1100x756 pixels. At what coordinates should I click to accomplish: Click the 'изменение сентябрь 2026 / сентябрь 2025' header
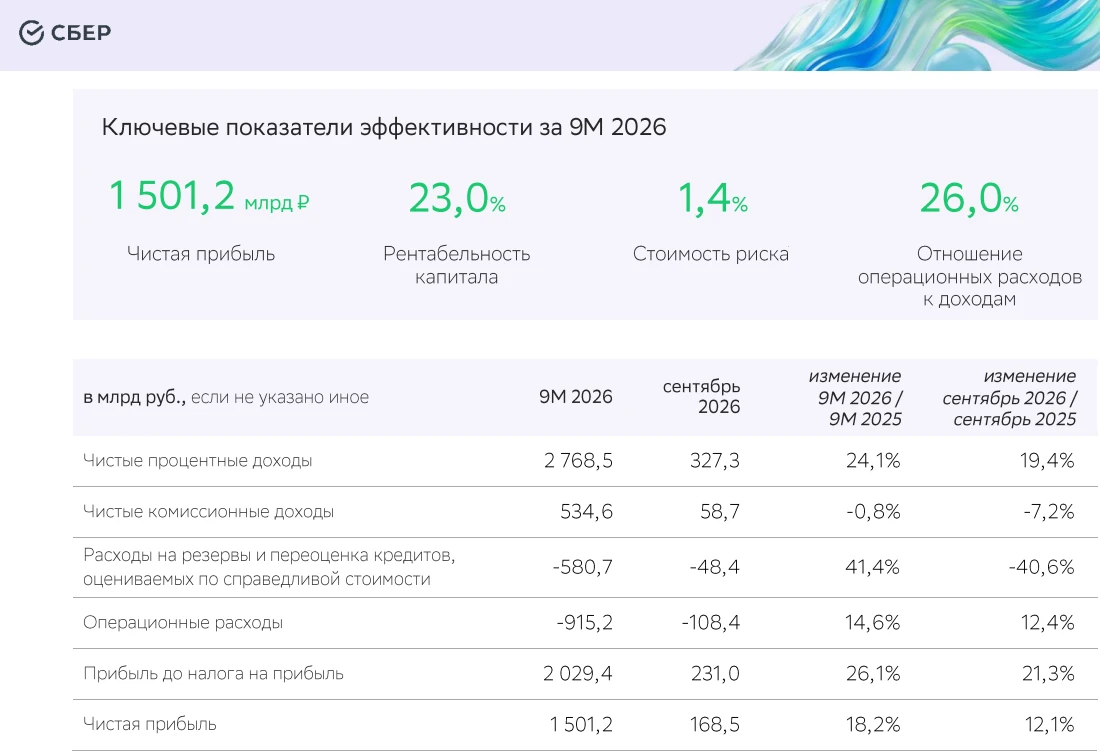coord(1009,398)
